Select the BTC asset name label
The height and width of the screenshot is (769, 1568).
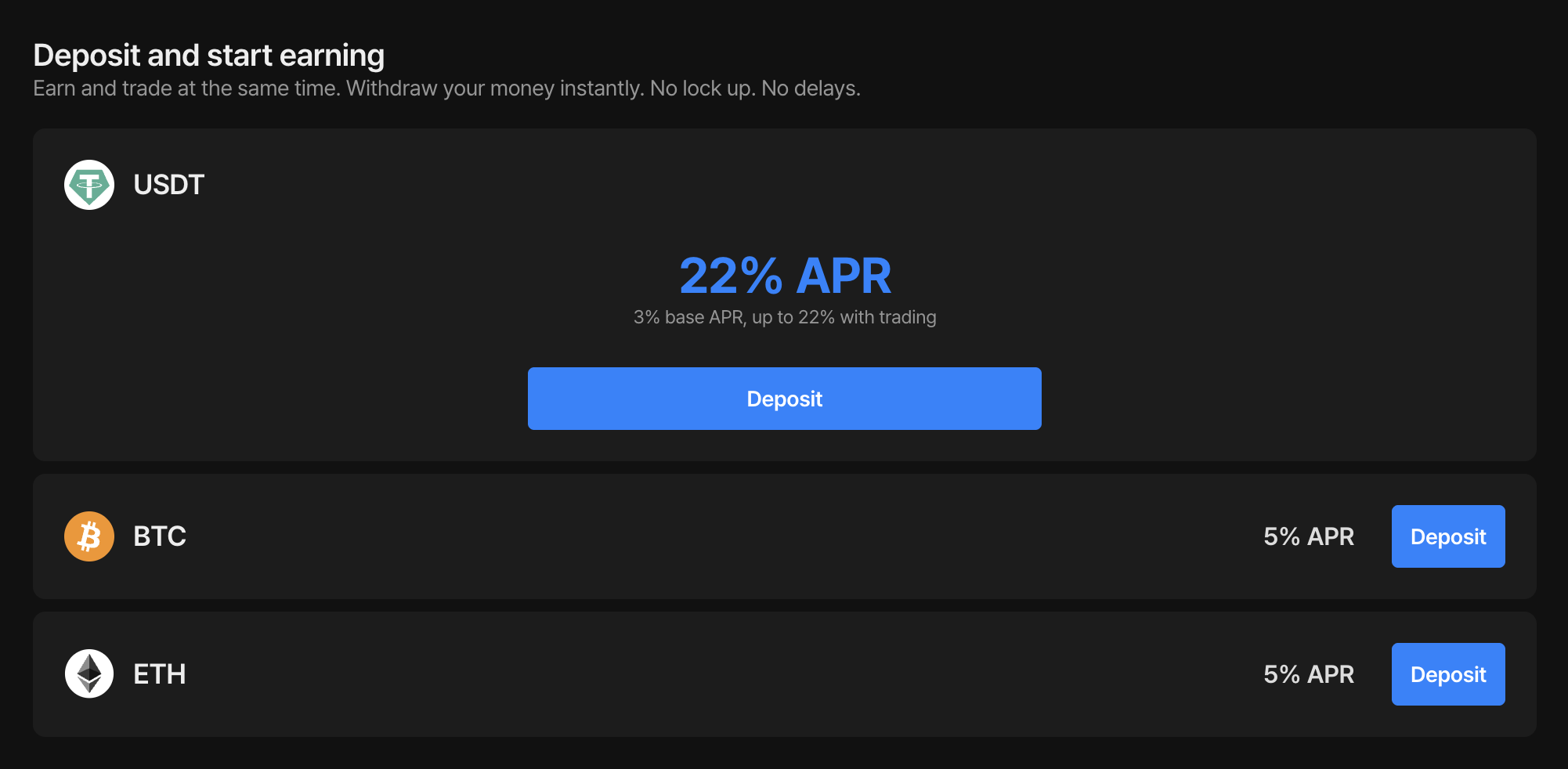(x=160, y=536)
